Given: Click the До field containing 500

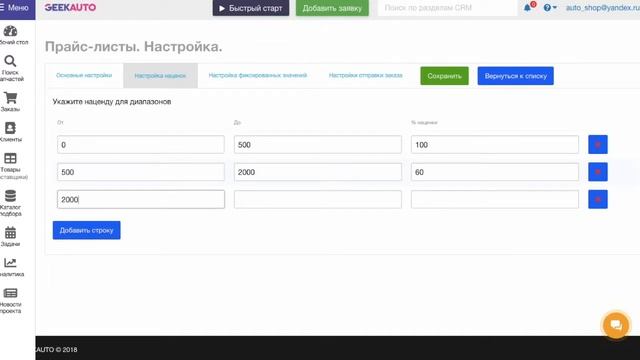Looking at the screenshot, I should tap(318, 144).
